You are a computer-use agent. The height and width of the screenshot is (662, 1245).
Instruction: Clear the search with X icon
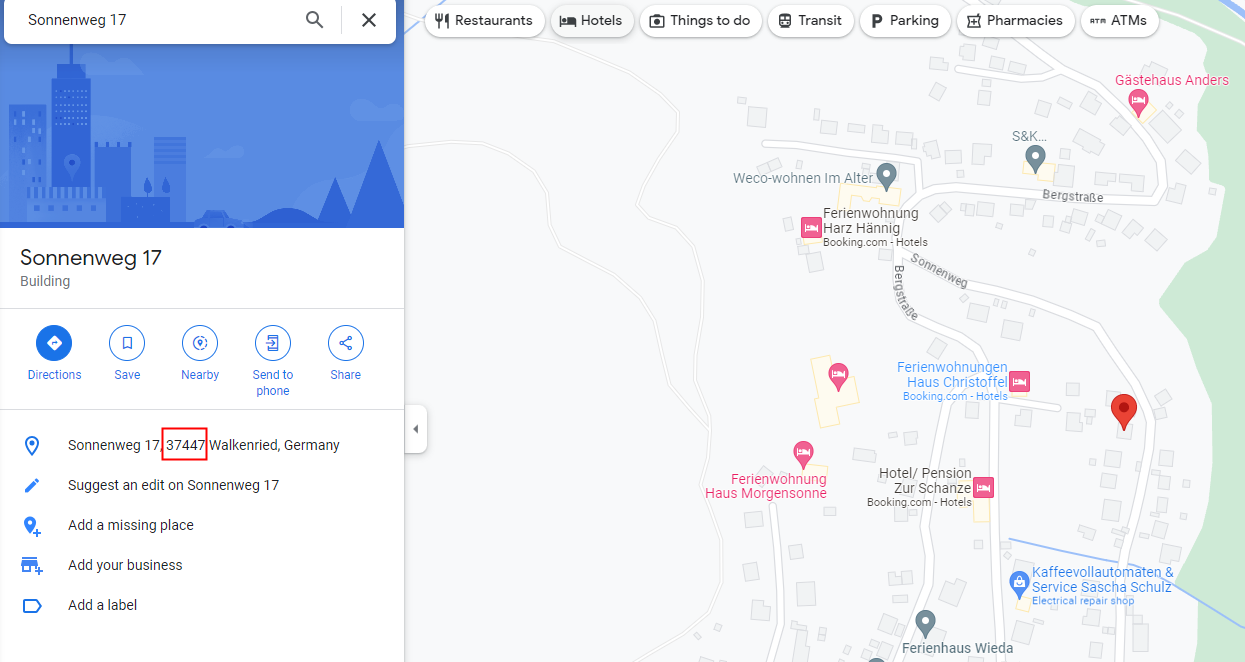(x=369, y=20)
